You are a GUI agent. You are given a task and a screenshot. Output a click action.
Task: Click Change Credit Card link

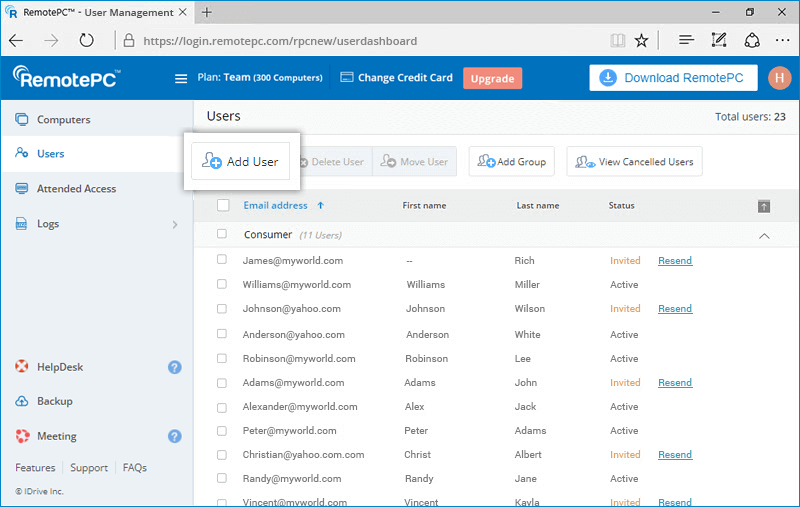[396, 78]
